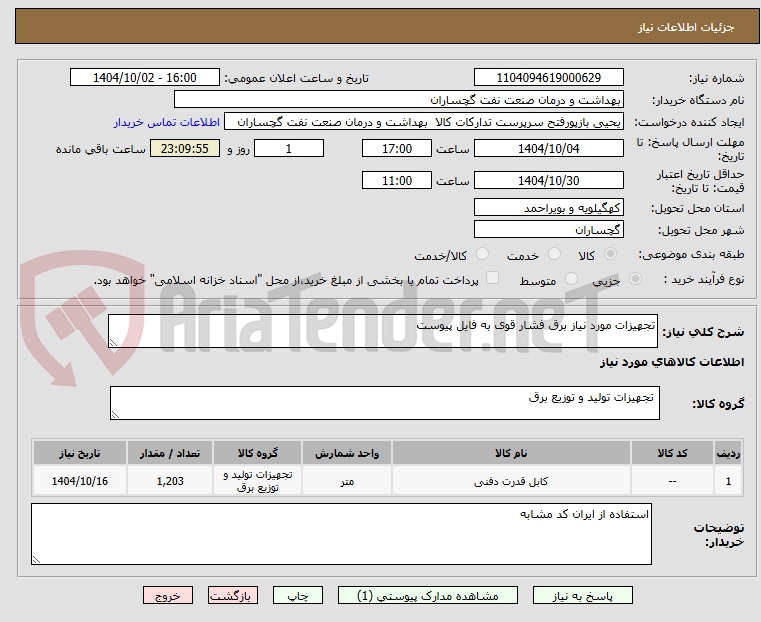Click the days remaining field showing 1
This screenshot has height=622, width=761.
[x=289, y=148]
